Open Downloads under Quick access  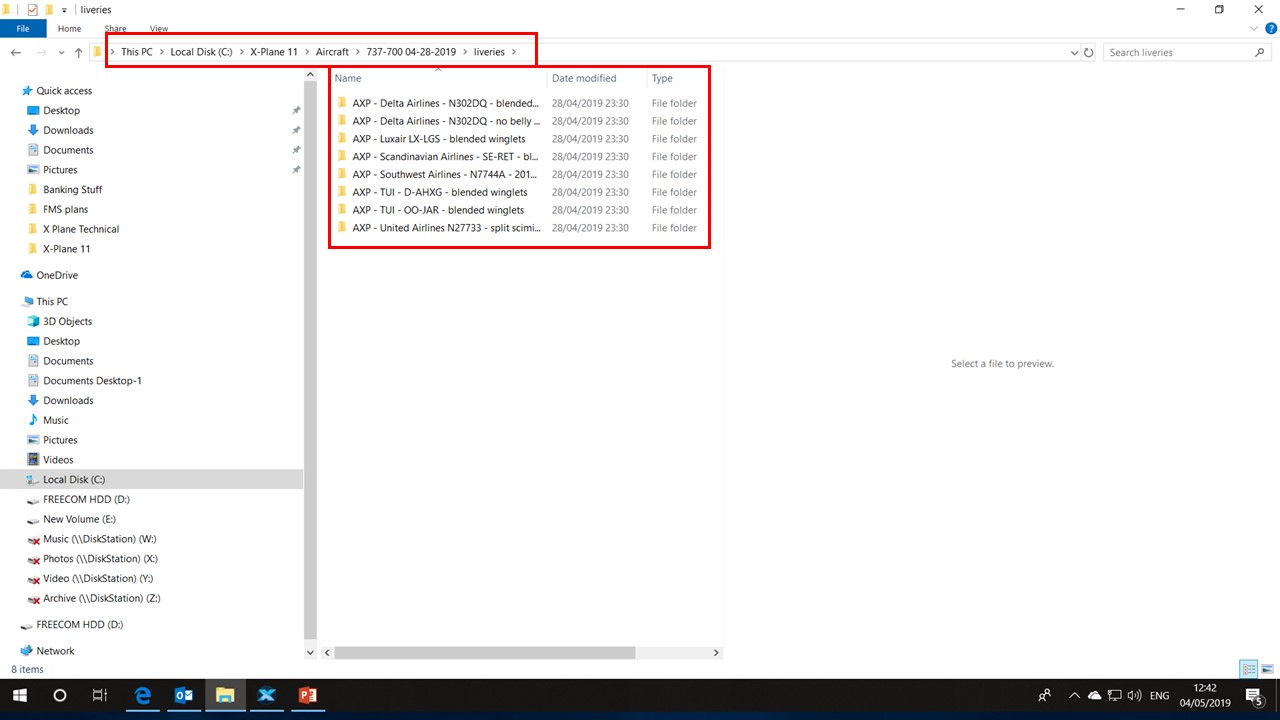[x=68, y=130]
